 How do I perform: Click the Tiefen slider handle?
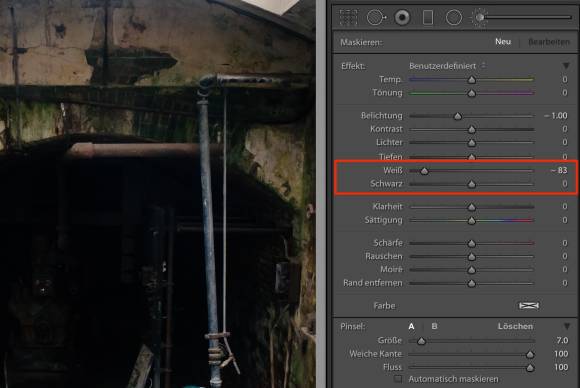(x=472, y=157)
